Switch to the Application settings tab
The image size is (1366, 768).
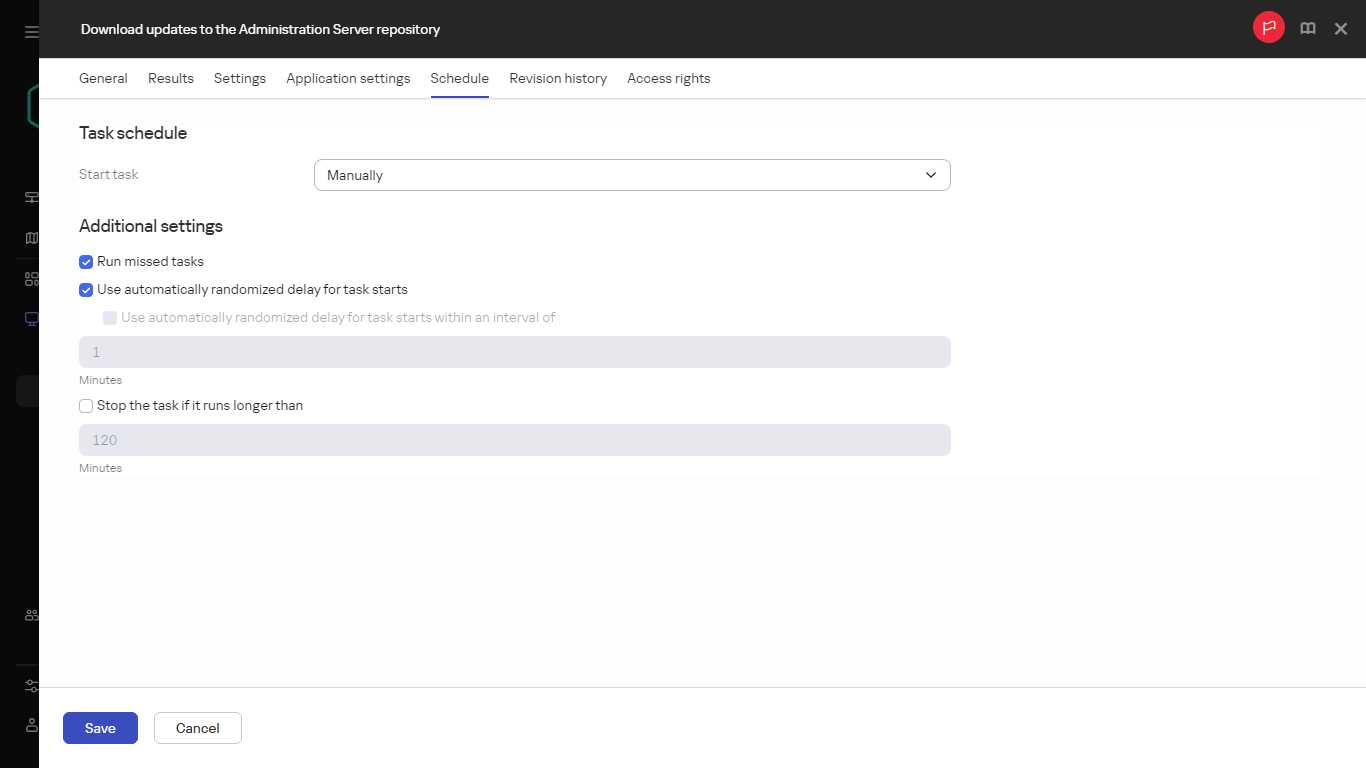click(348, 78)
